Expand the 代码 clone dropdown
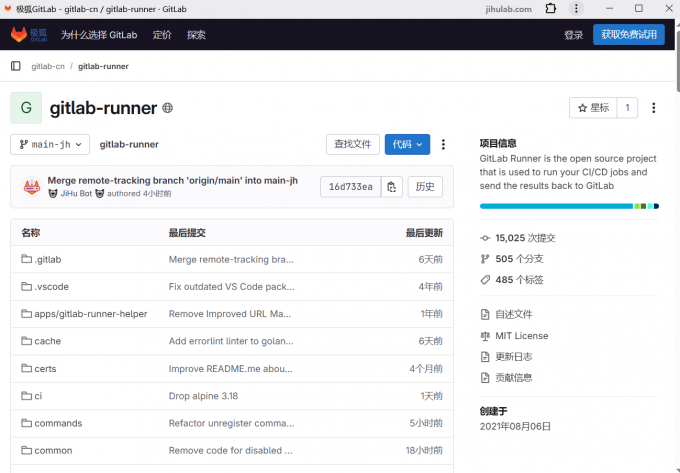 coord(407,144)
